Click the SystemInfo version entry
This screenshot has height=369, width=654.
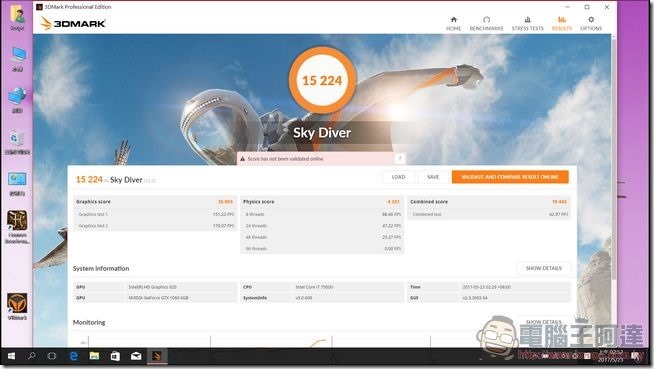click(x=322, y=298)
